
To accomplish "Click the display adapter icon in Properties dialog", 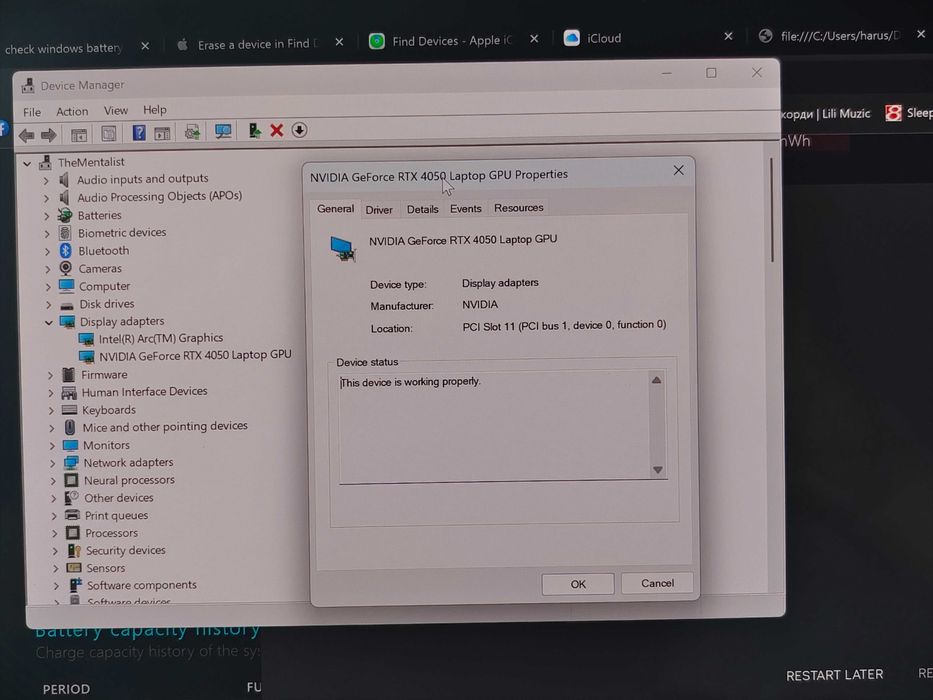I will point(343,248).
